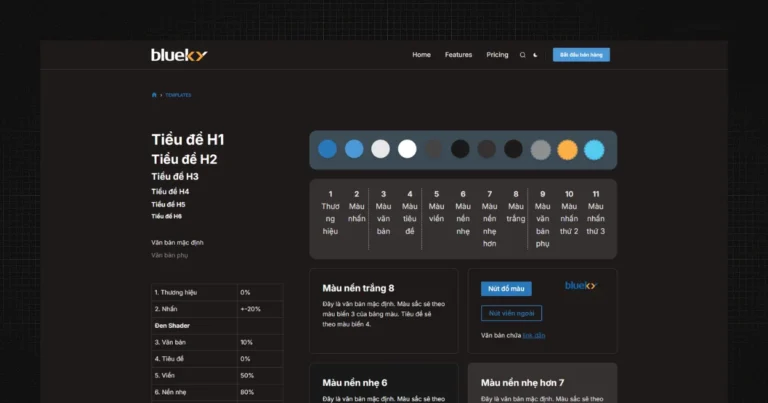
Task: Click the 'Màu nền nhẹ hơn 7' card title
Action: 522,383
